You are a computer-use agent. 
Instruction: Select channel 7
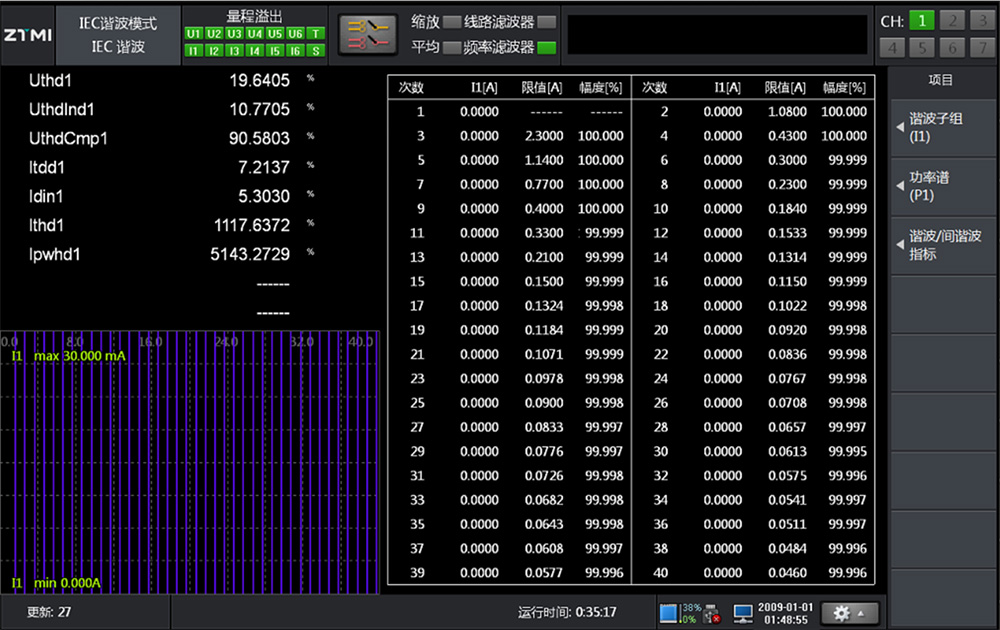[983, 48]
